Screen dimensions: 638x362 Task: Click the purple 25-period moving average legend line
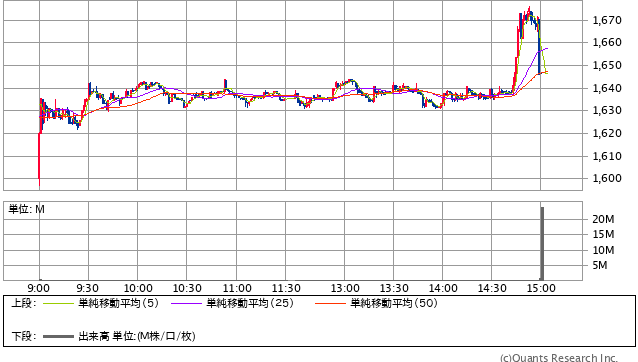pos(186,303)
